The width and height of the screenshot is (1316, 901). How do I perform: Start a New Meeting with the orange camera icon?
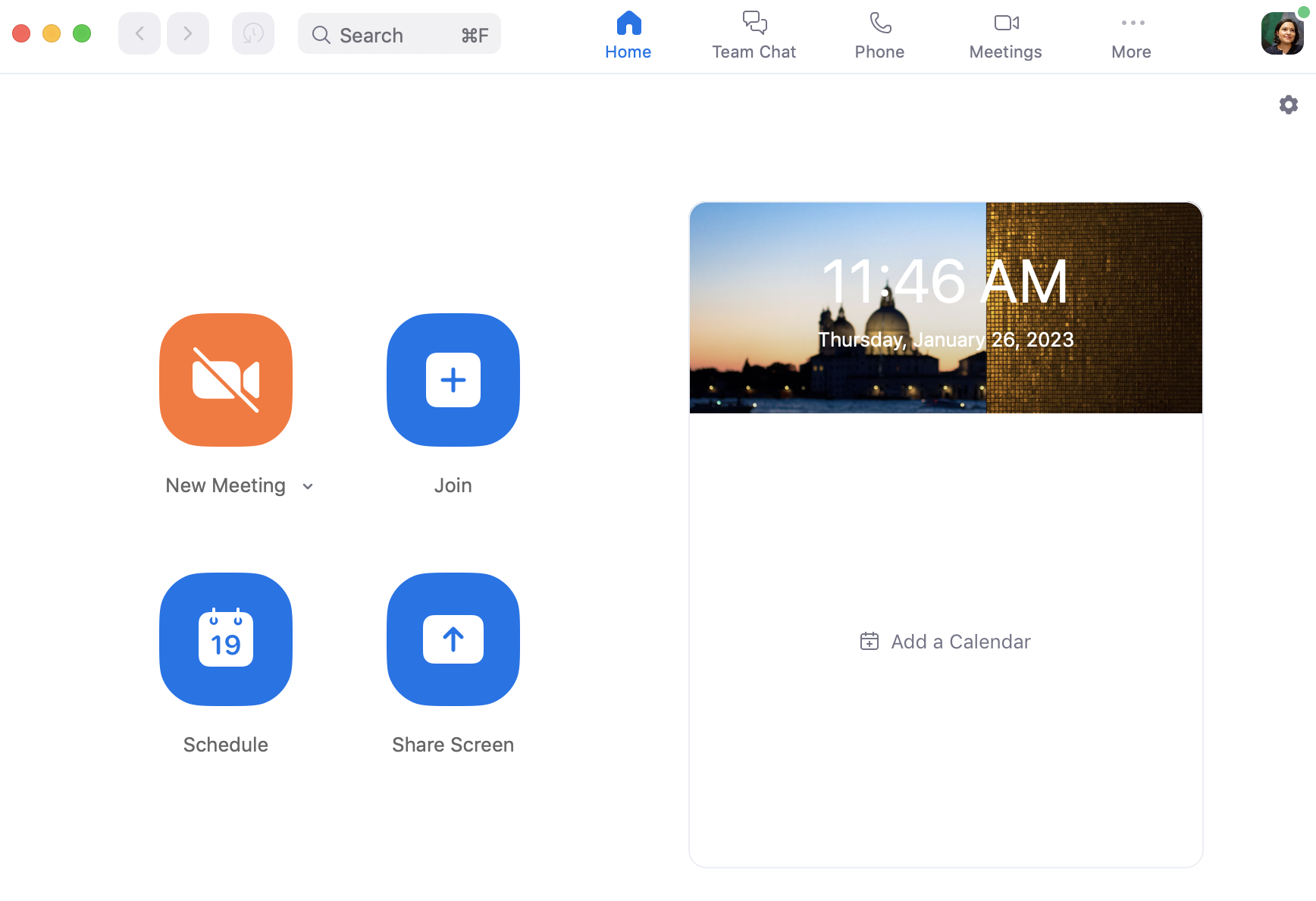click(x=226, y=380)
